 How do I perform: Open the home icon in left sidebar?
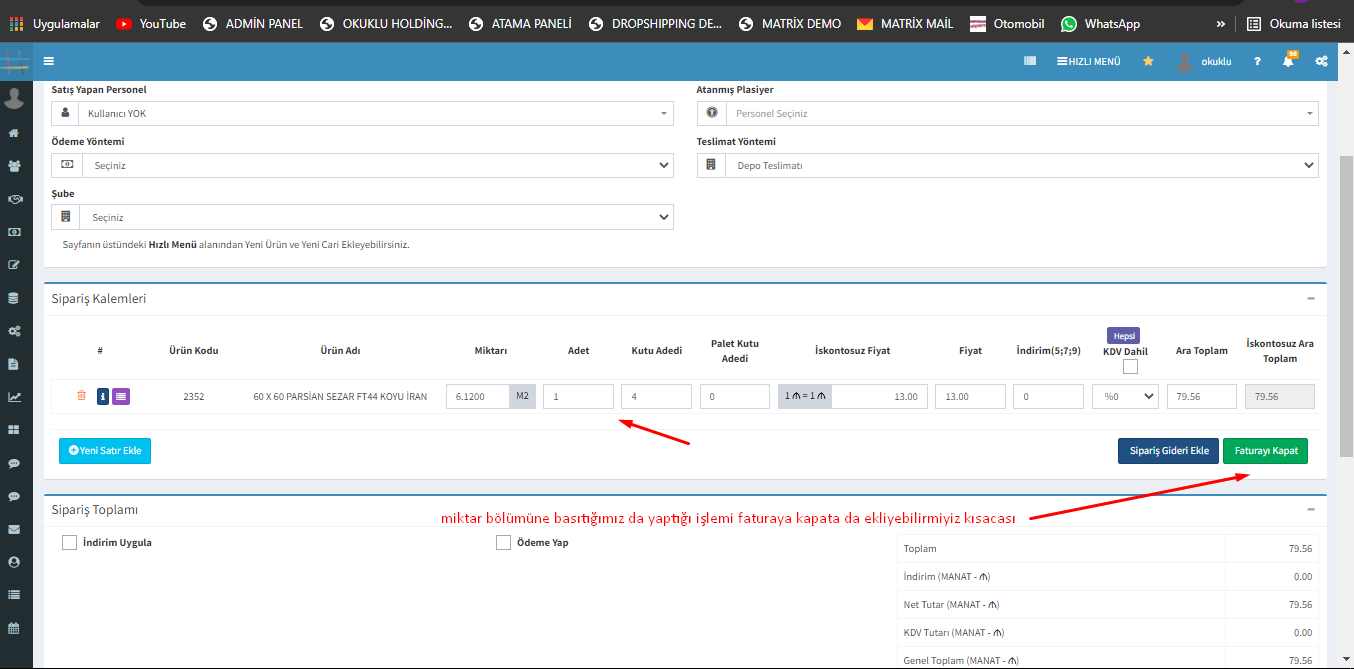pos(14,133)
